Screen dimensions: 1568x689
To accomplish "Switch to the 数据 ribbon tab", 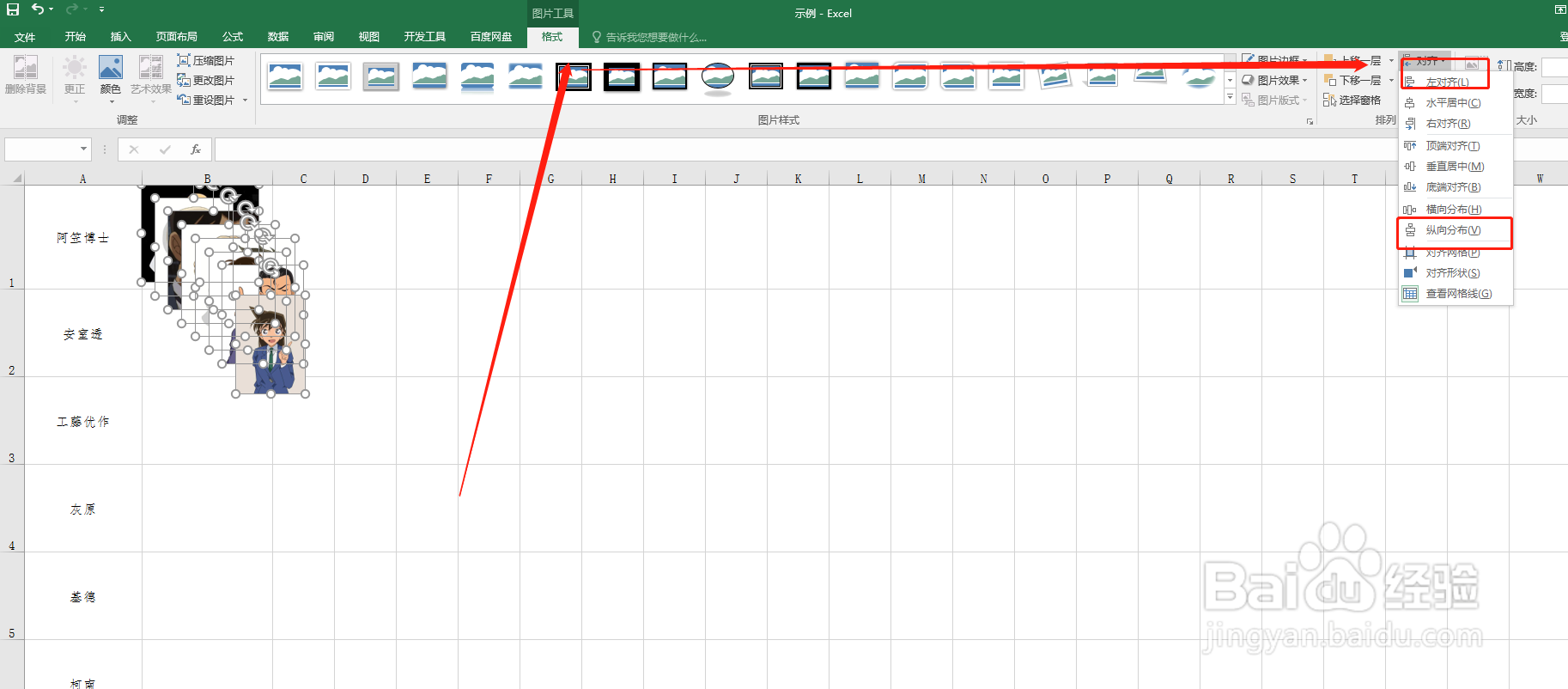I will (x=278, y=37).
